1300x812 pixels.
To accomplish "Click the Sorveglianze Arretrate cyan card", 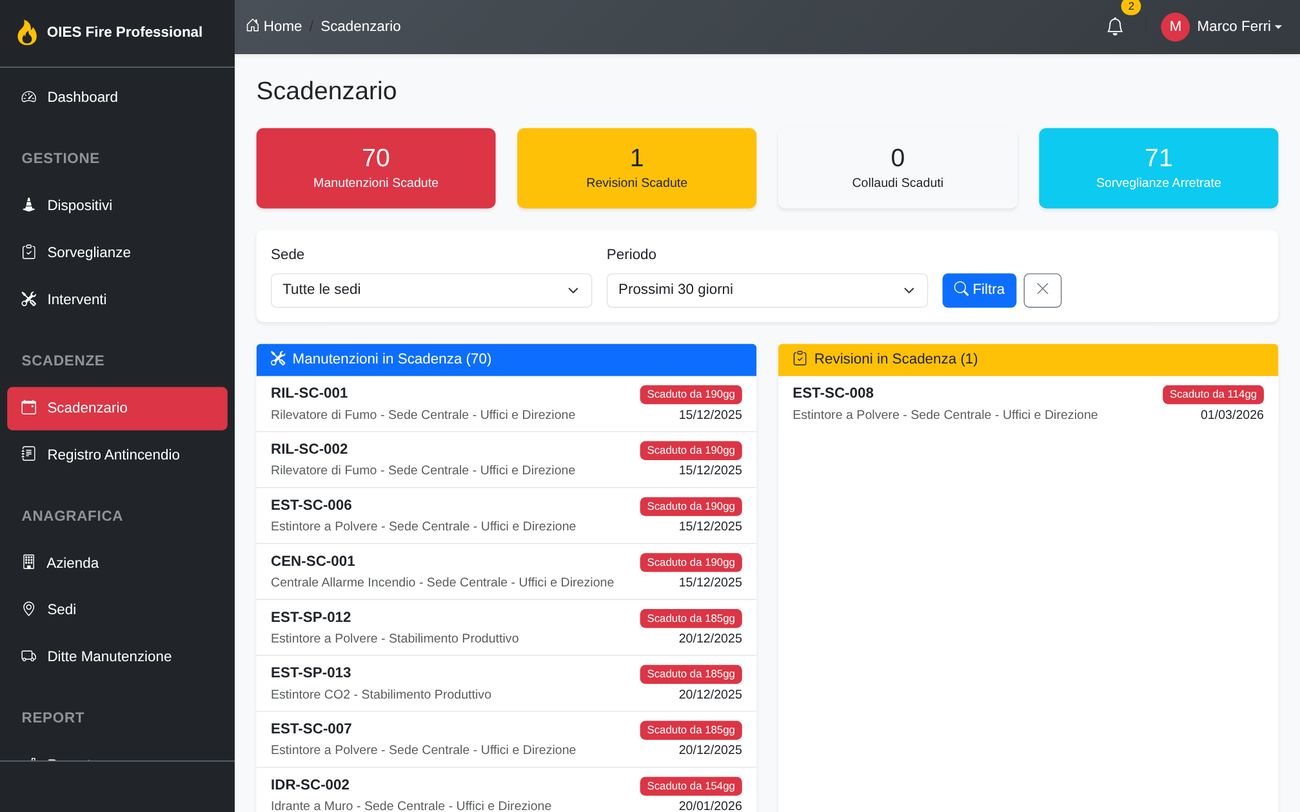I will [1158, 168].
